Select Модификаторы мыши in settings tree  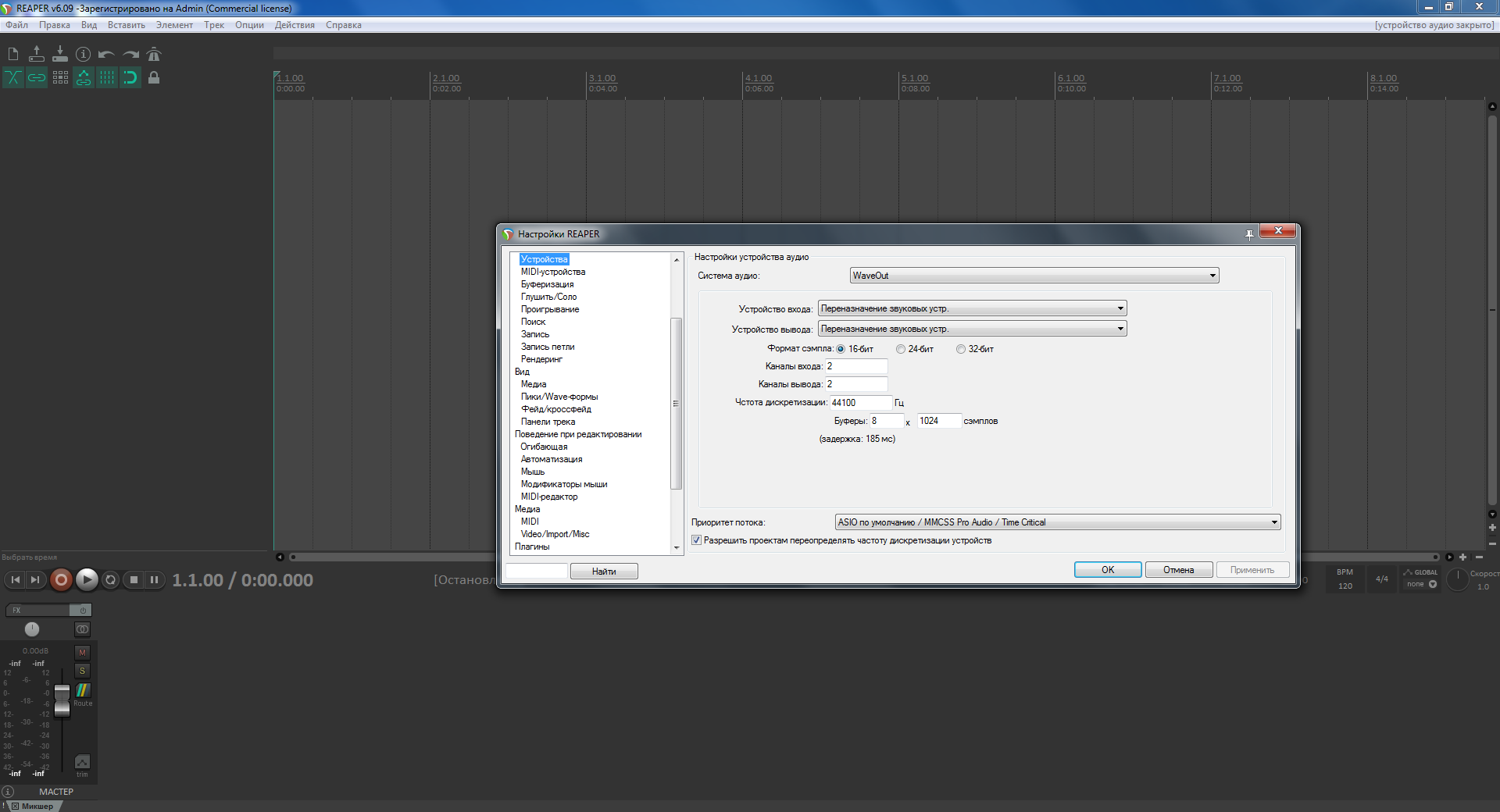coord(564,484)
